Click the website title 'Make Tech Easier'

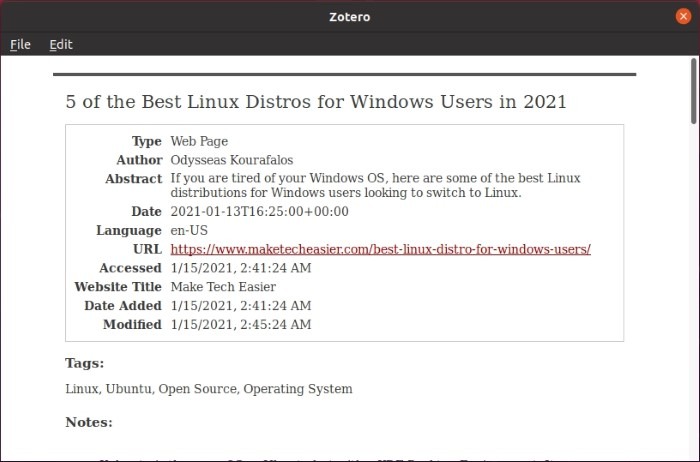tap(223, 287)
